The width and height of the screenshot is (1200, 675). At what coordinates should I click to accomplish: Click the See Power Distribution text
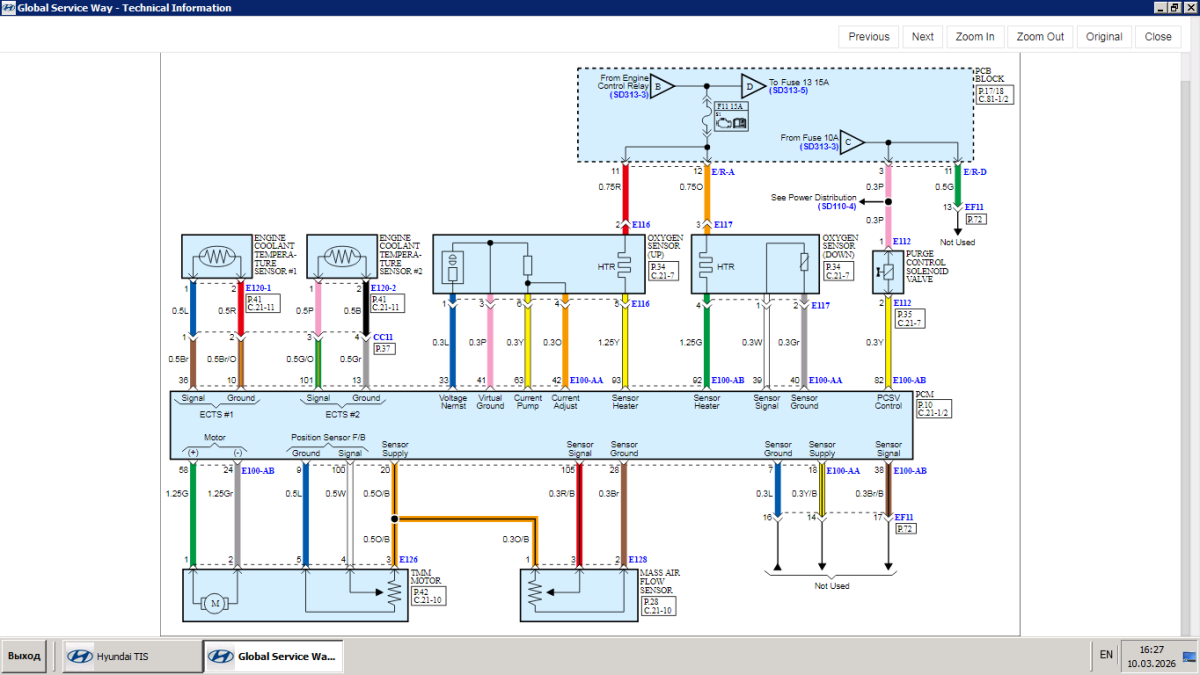click(x=813, y=198)
